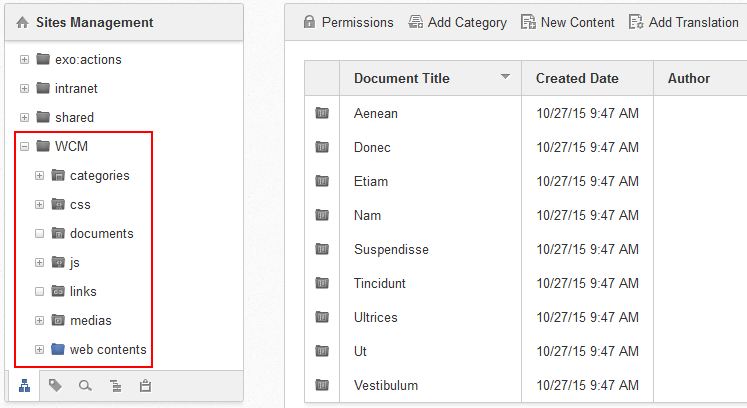Click the folder icon beside Aenean

[322, 113]
